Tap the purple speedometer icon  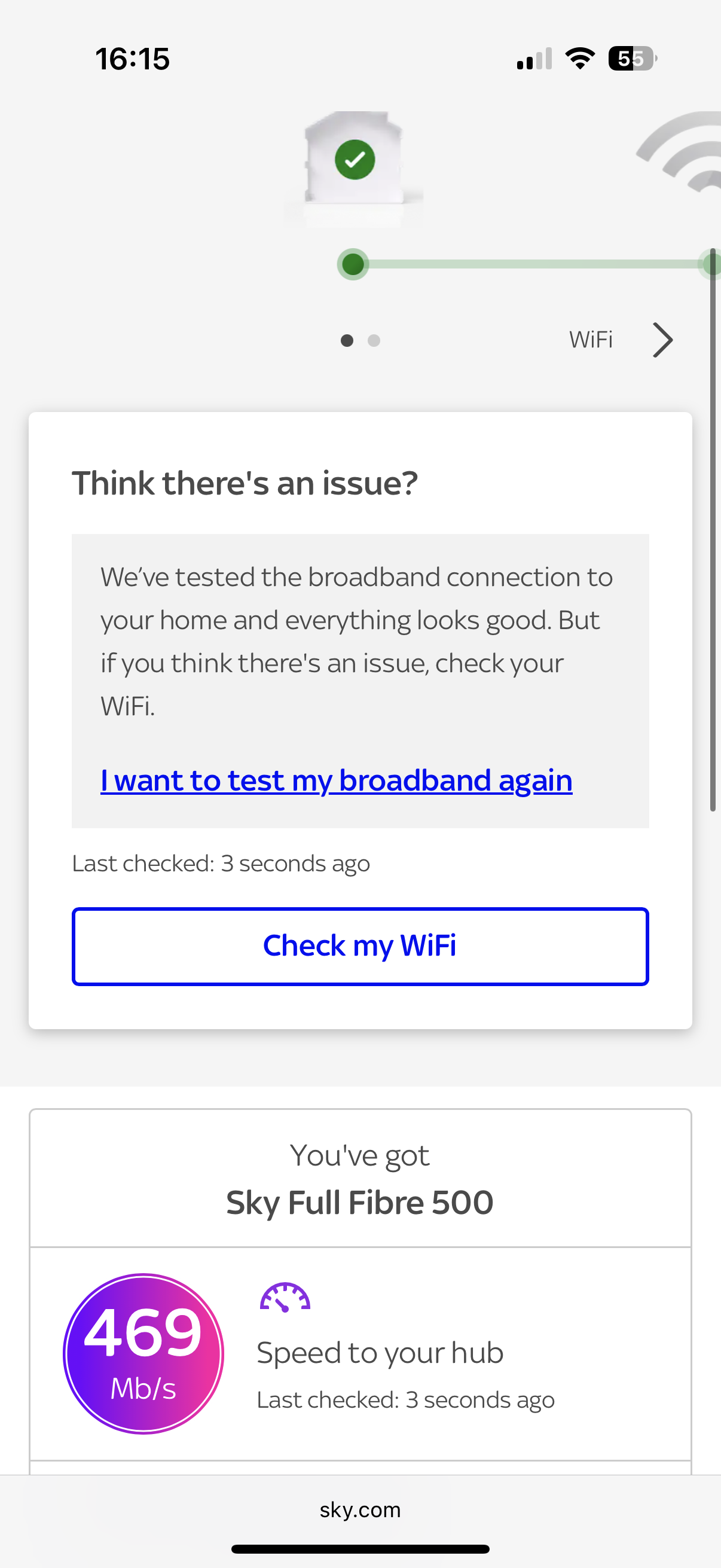[285, 1297]
